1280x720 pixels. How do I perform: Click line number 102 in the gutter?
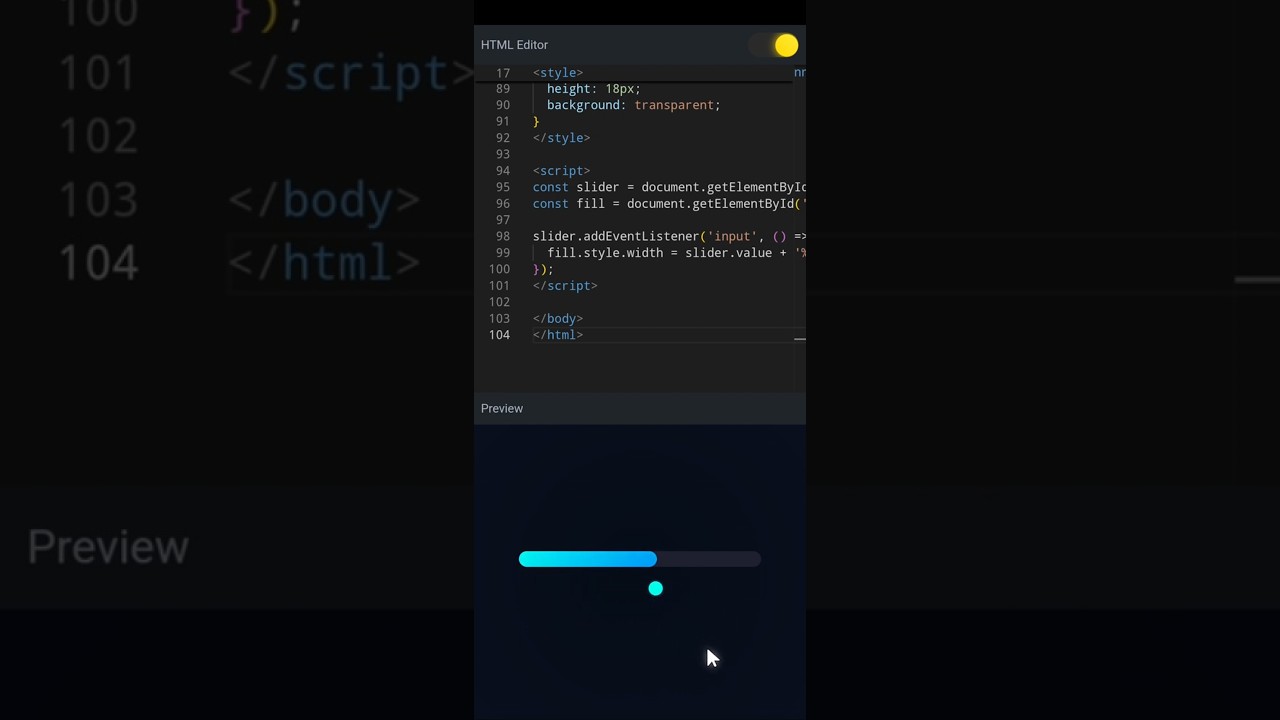pyautogui.click(x=499, y=302)
